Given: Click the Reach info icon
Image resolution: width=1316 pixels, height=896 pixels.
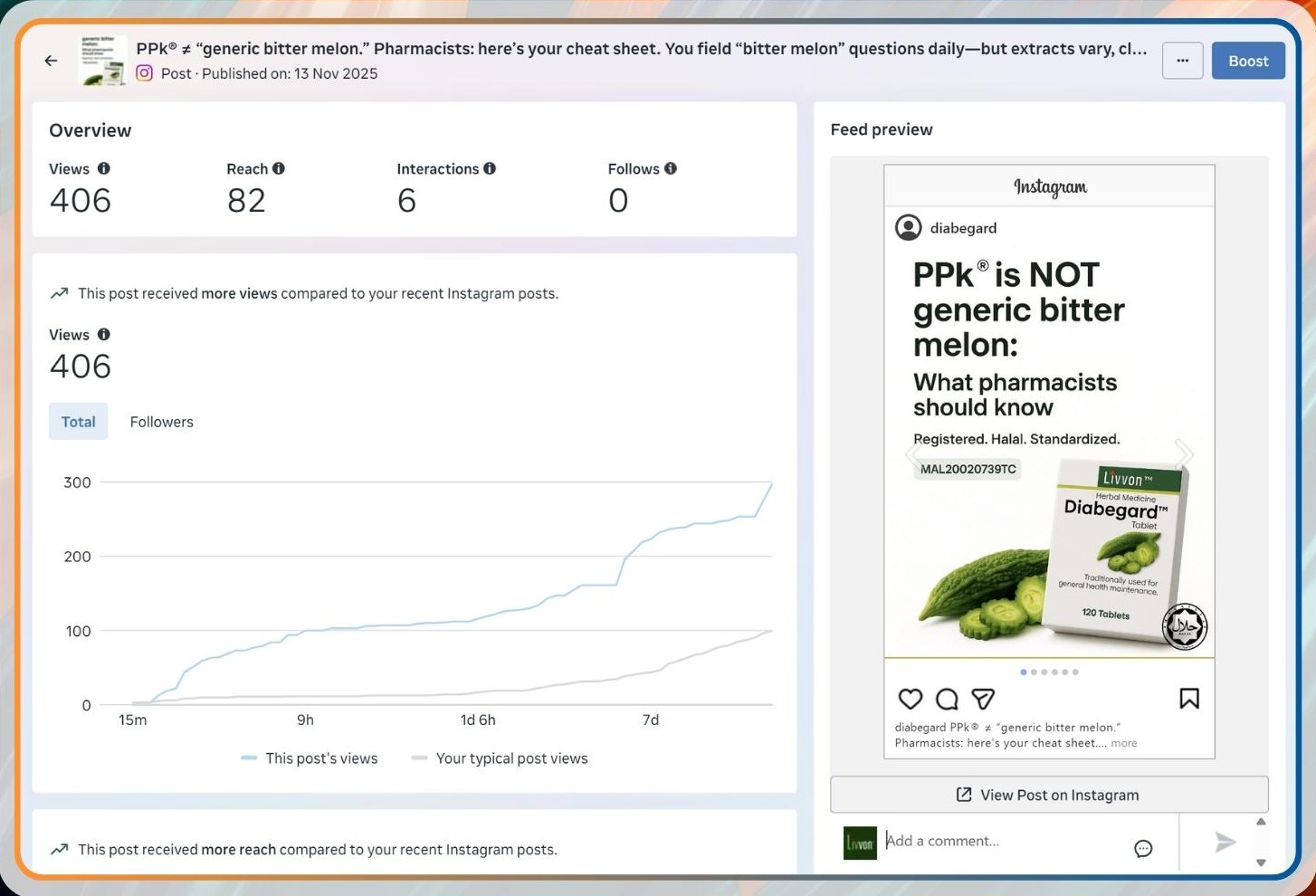Looking at the screenshot, I should pyautogui.click(x=279, y=168).
